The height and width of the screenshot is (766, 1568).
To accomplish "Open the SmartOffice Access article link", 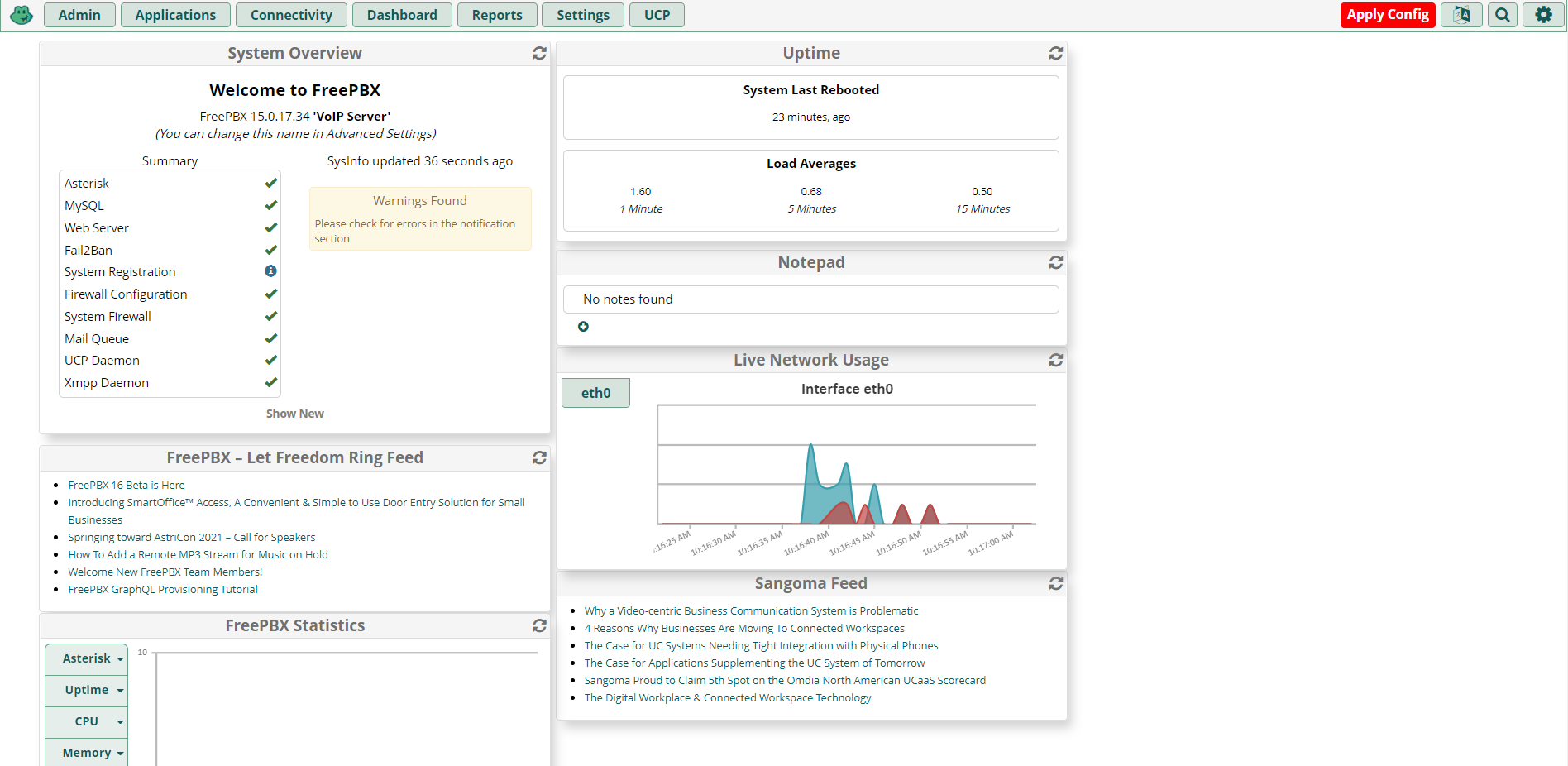I will pos(296,511).
